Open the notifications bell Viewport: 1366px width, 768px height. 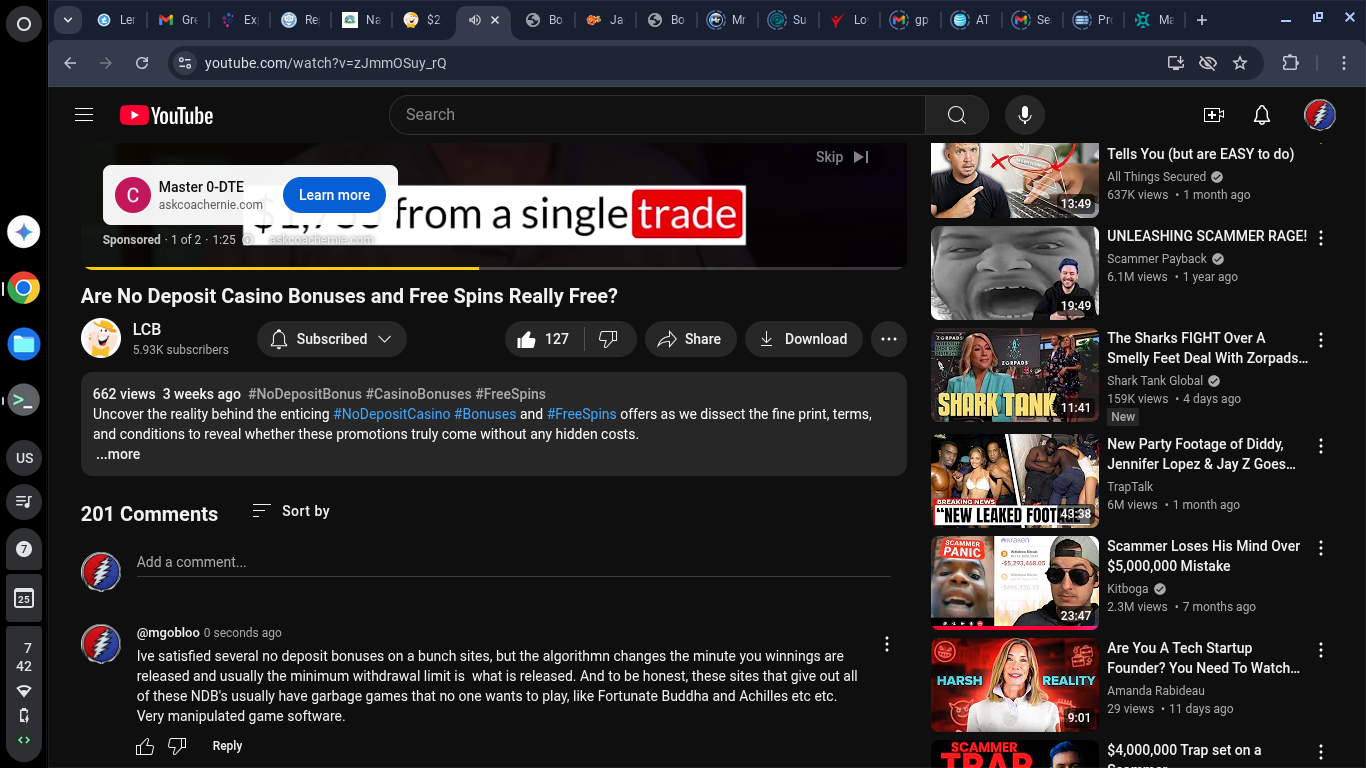(x=1262, y=115)
